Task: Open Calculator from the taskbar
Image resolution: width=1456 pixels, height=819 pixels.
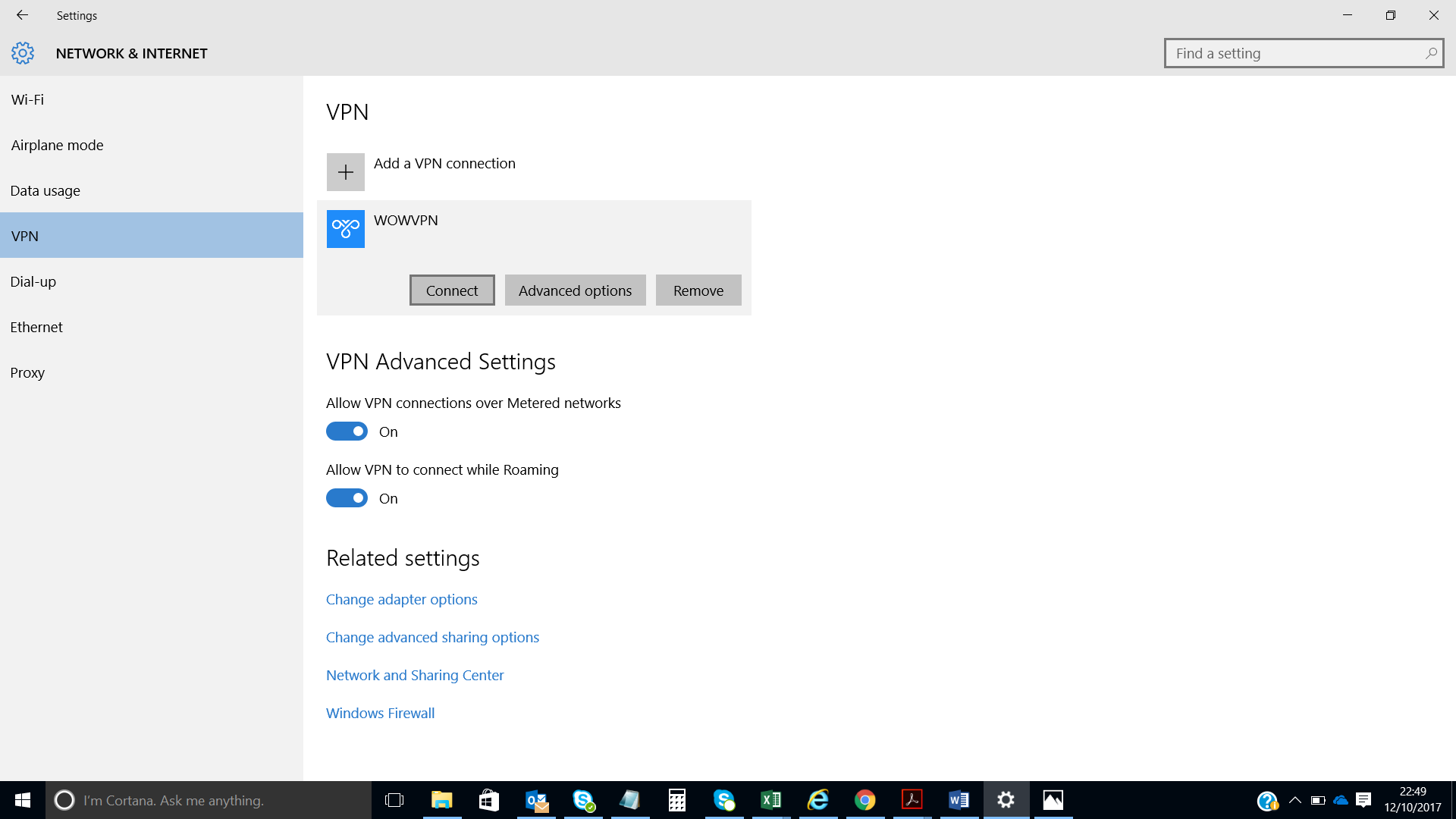Action: (x=676, y=800)
